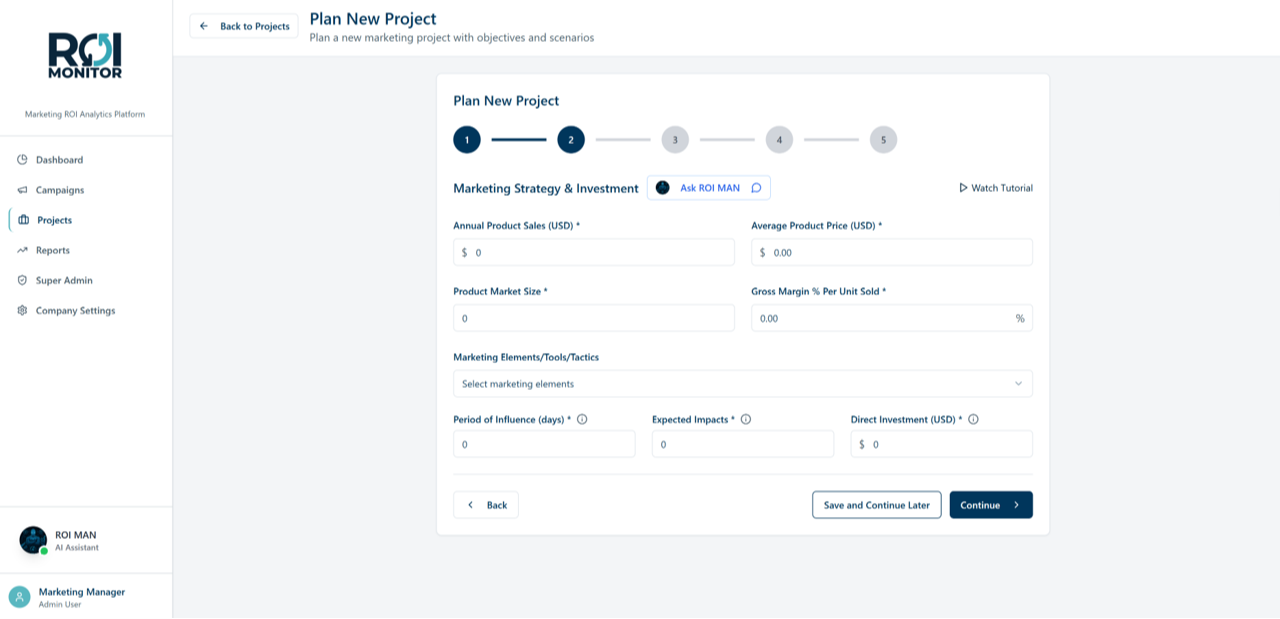Click the Company Settings gear icon
The image size is (1280, 619).
coord(22,310)
